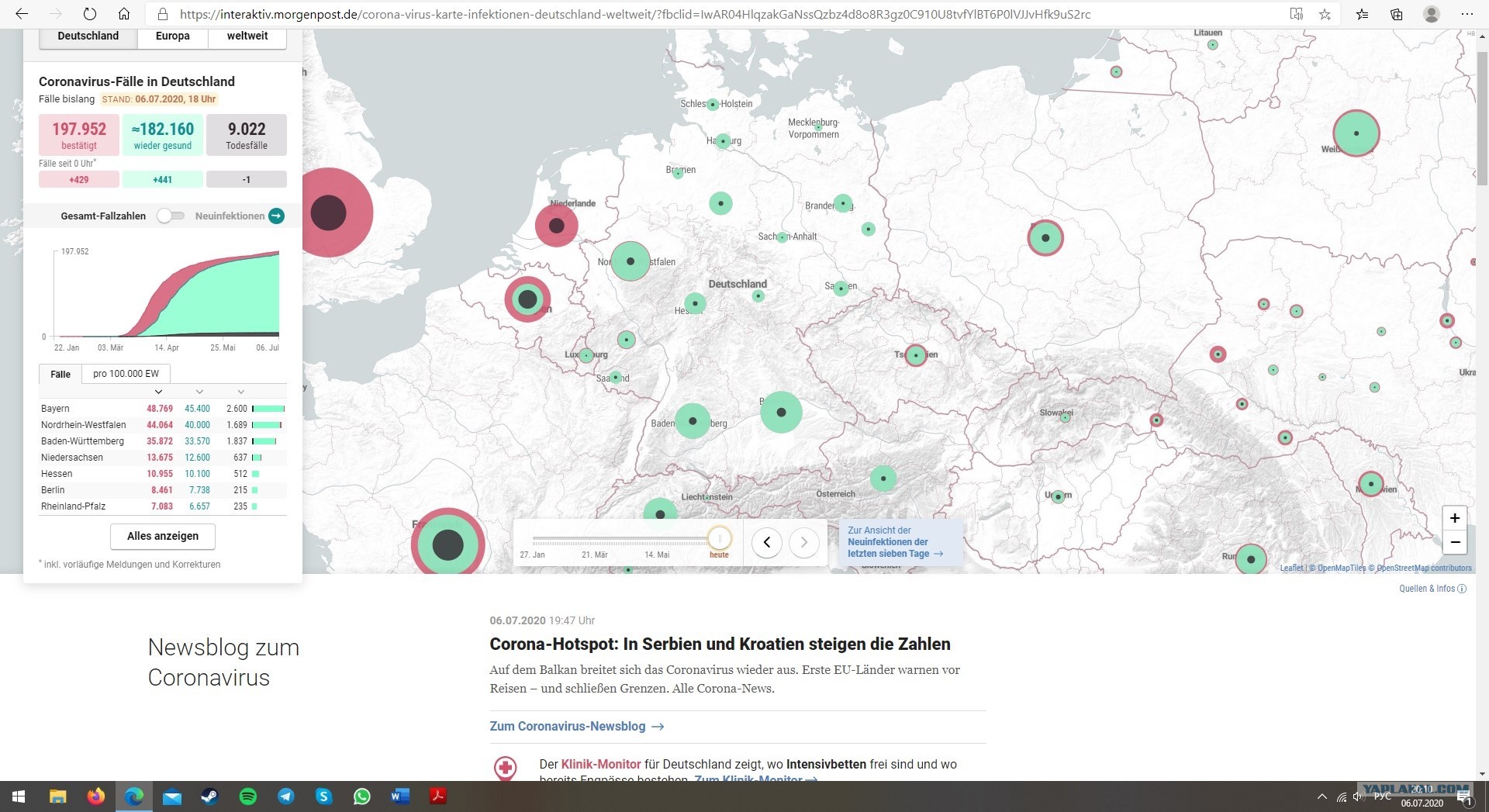This screenshot has height=812, width=1489.
Task: Open the Windows notification center
Action: click(x=1465, y=797)
